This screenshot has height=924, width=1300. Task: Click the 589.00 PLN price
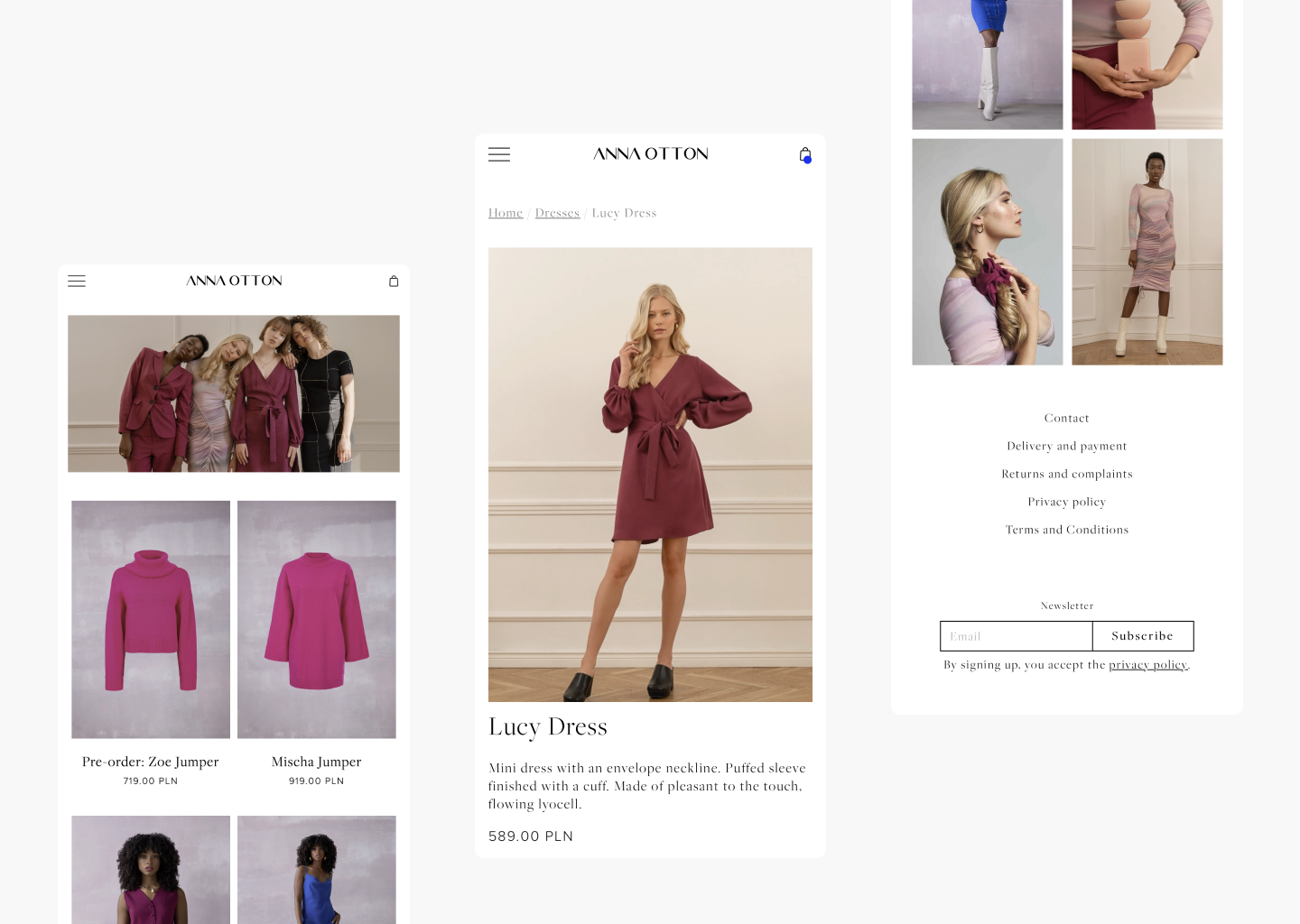pos(531,836)
